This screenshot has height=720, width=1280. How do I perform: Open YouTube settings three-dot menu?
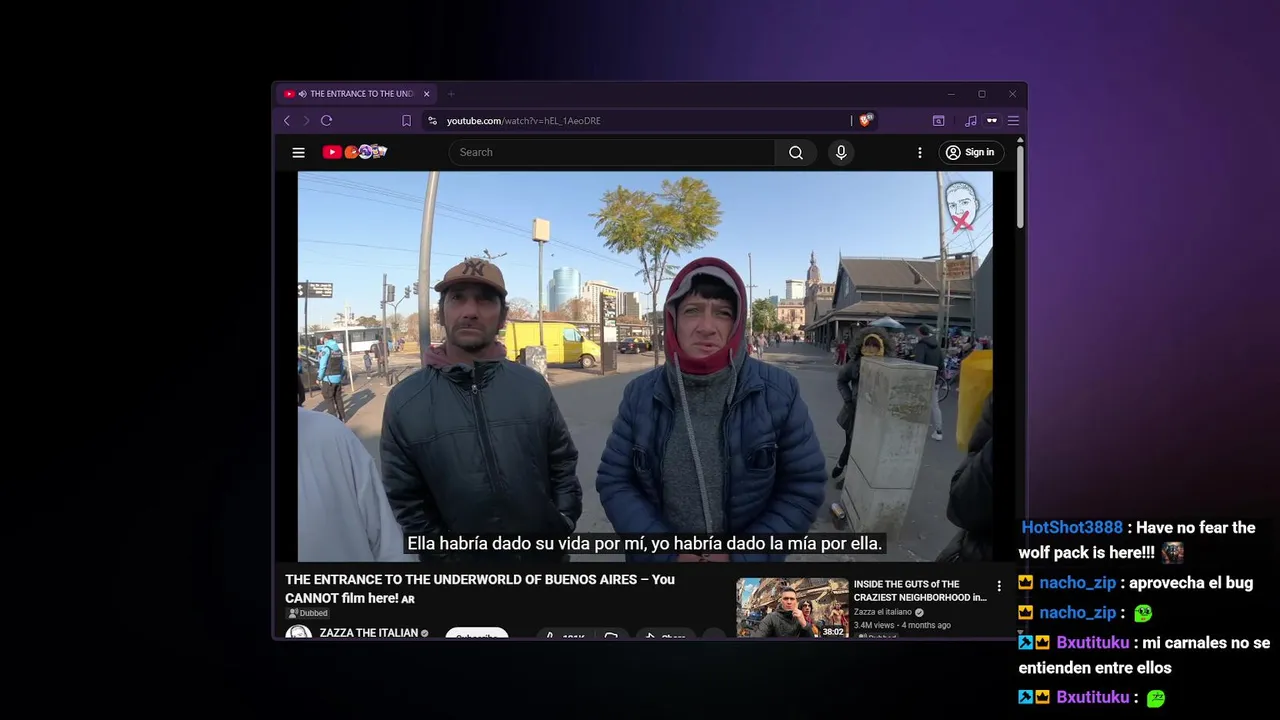[920, 152]
